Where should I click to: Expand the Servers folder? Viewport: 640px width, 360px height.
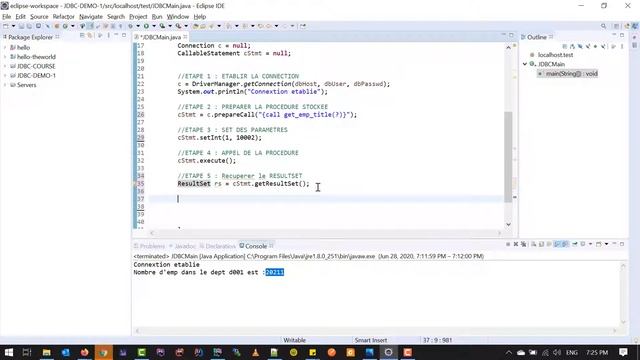(x=5, y=85)
